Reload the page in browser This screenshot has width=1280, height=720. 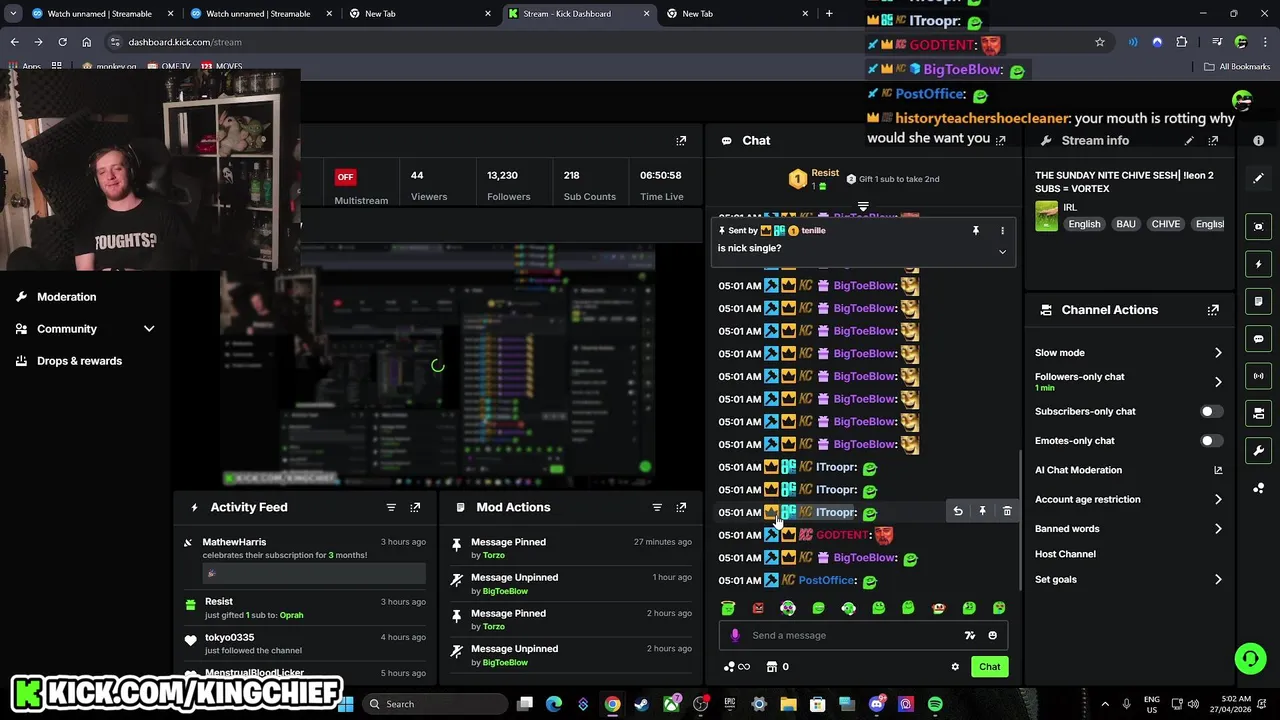(62, 42)
